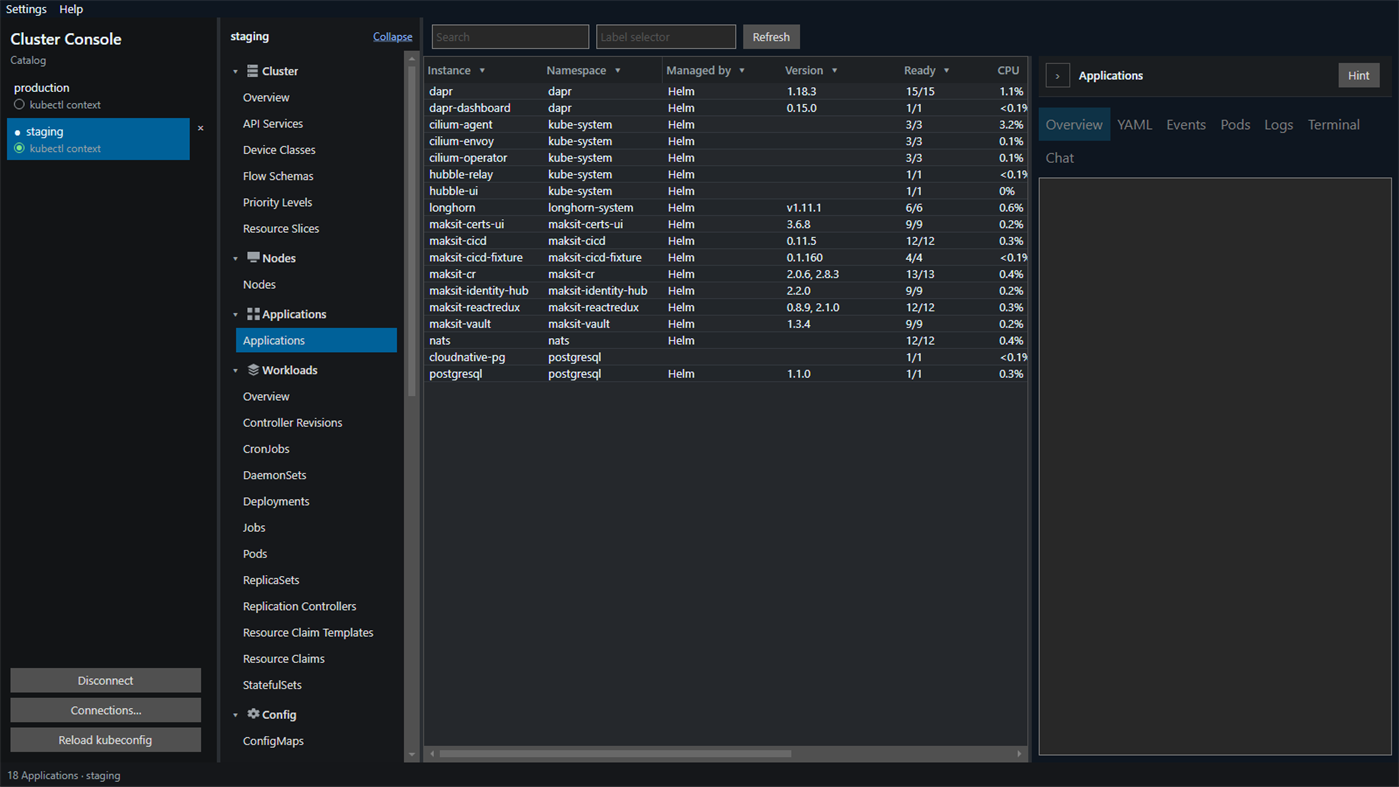Open the Namespace column sort arrow
Screen dimensions: 1399x787
coord(618,71)
